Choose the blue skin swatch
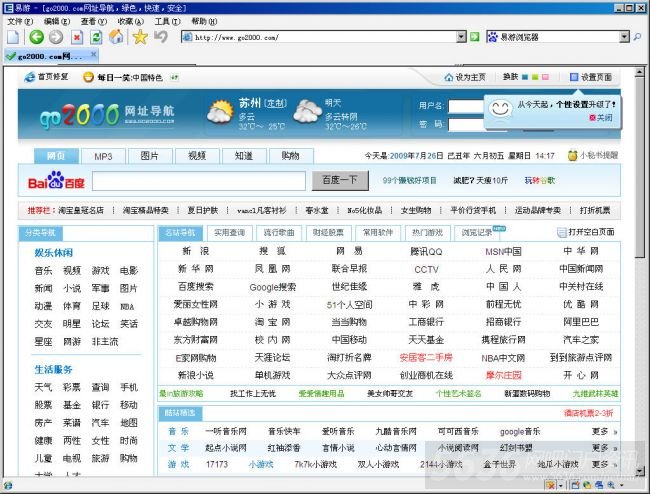 (x=525, y=77)
